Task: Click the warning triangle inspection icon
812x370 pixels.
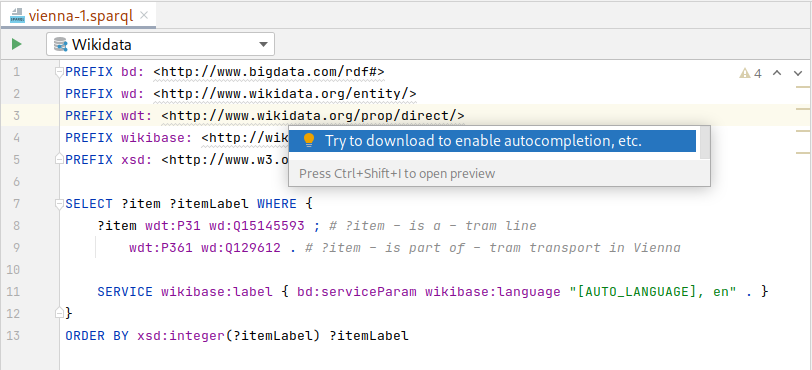Action: pos(745,73)
